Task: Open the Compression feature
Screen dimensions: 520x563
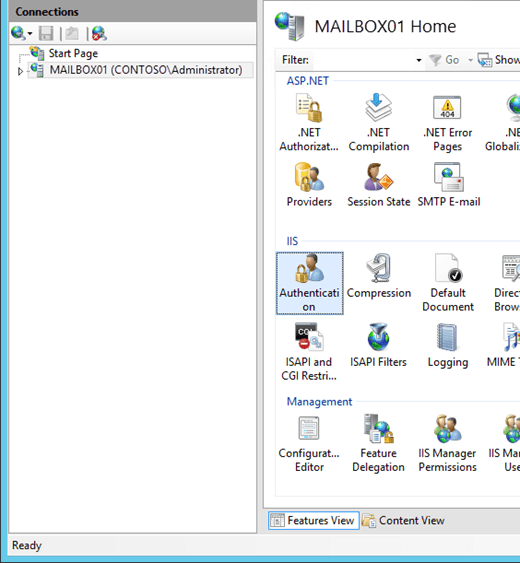Action: pyautogui.click(x=379, y=276)
